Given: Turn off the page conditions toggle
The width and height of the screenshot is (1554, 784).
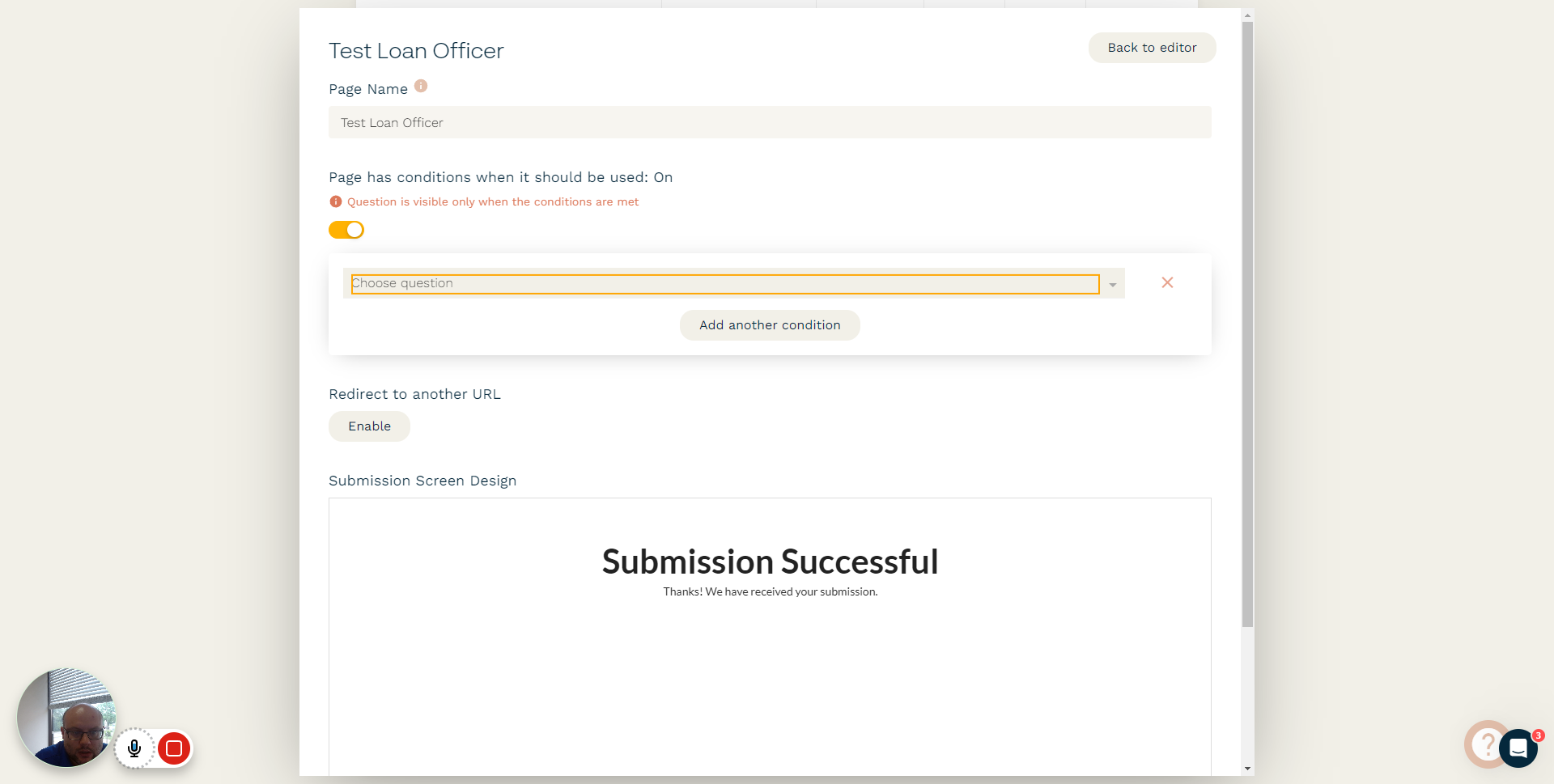Looking at the screenshot, I should 346,230.
